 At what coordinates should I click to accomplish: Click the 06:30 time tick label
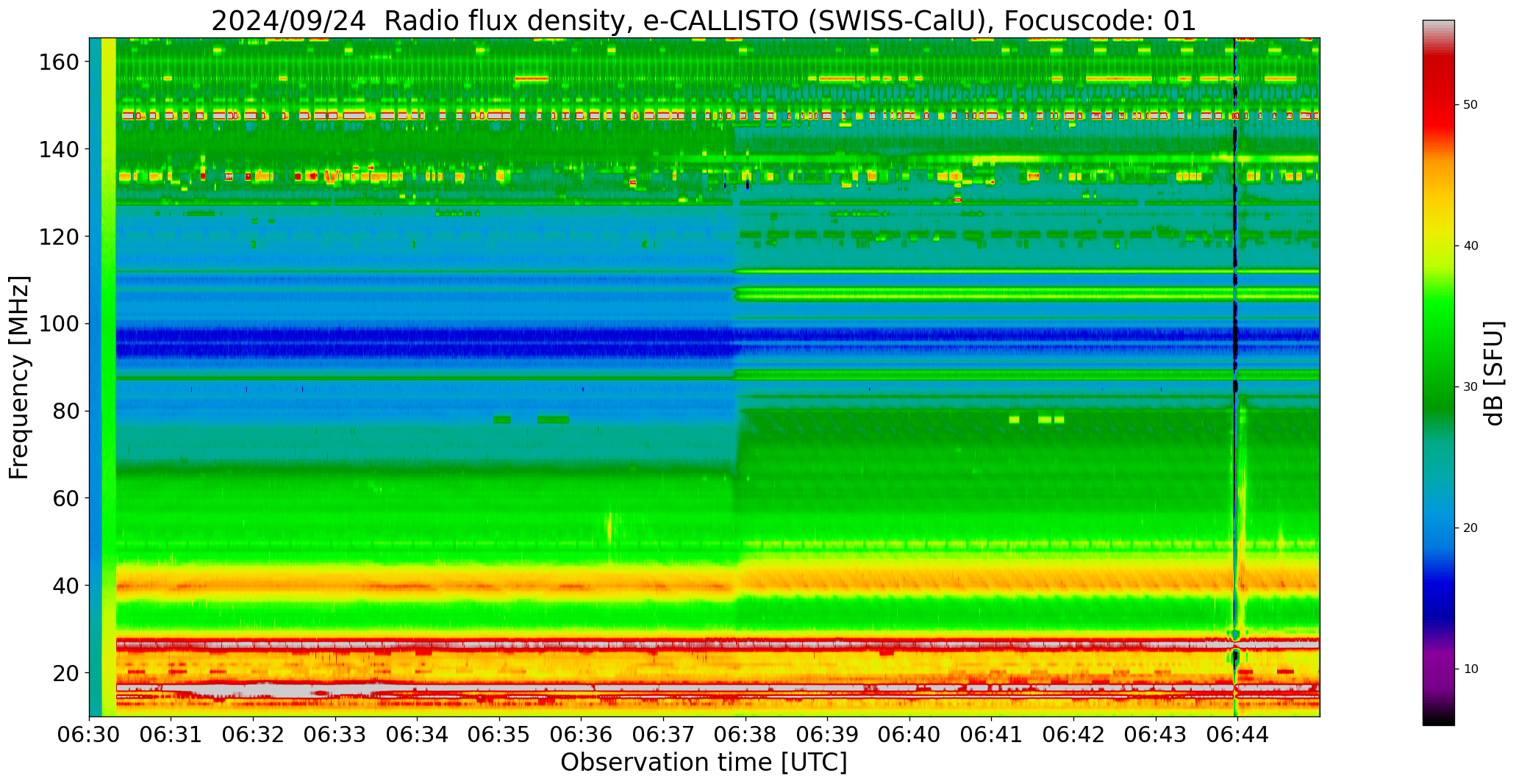tap(90, 733)
